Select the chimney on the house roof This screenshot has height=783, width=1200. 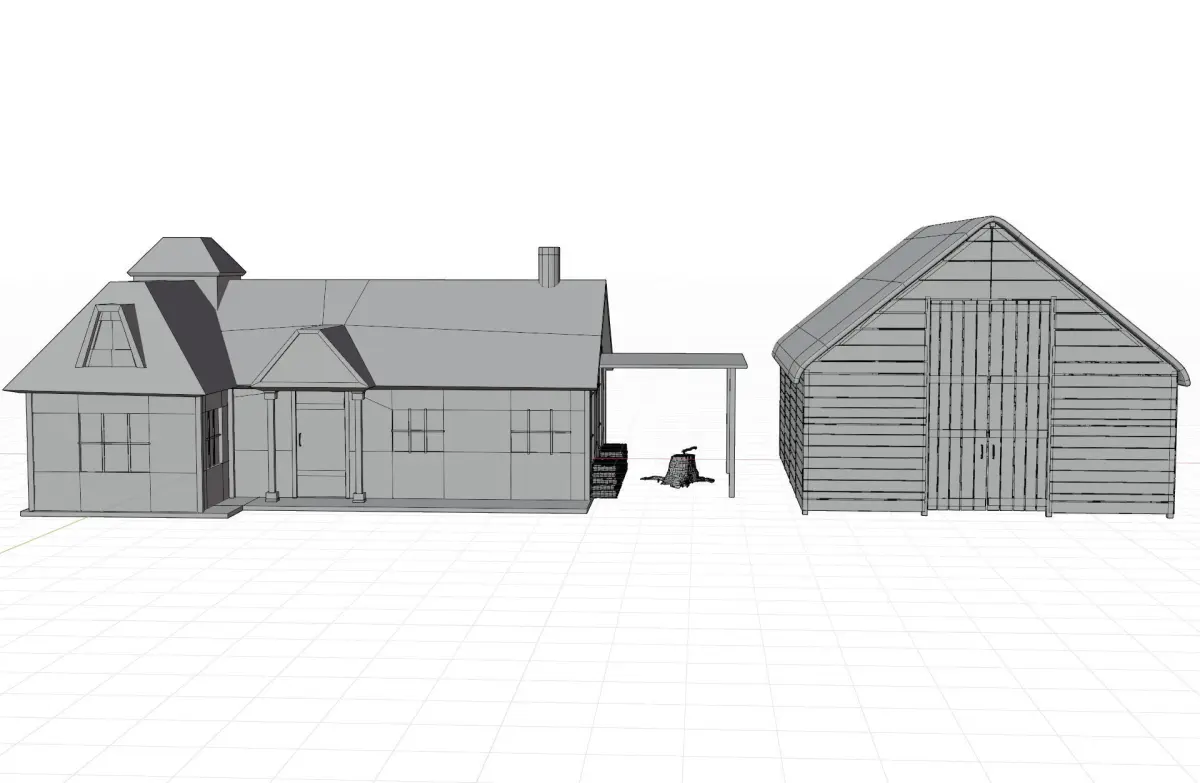point(548,267)
